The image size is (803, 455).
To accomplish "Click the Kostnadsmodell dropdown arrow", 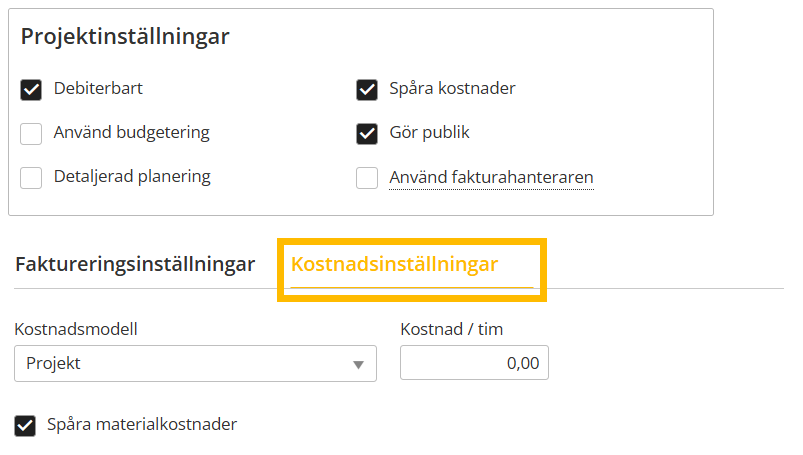I will [358, 364].
